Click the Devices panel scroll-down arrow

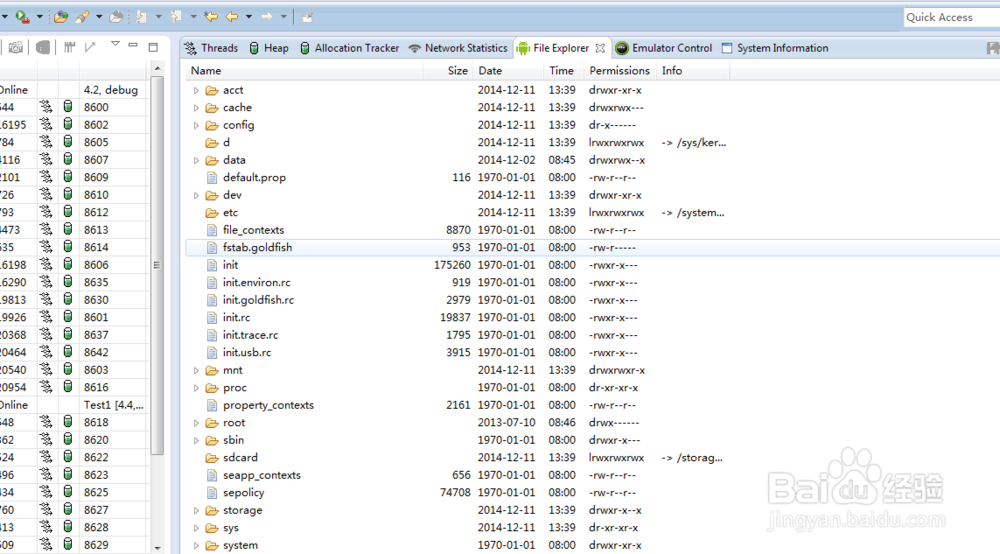point(158,548)
